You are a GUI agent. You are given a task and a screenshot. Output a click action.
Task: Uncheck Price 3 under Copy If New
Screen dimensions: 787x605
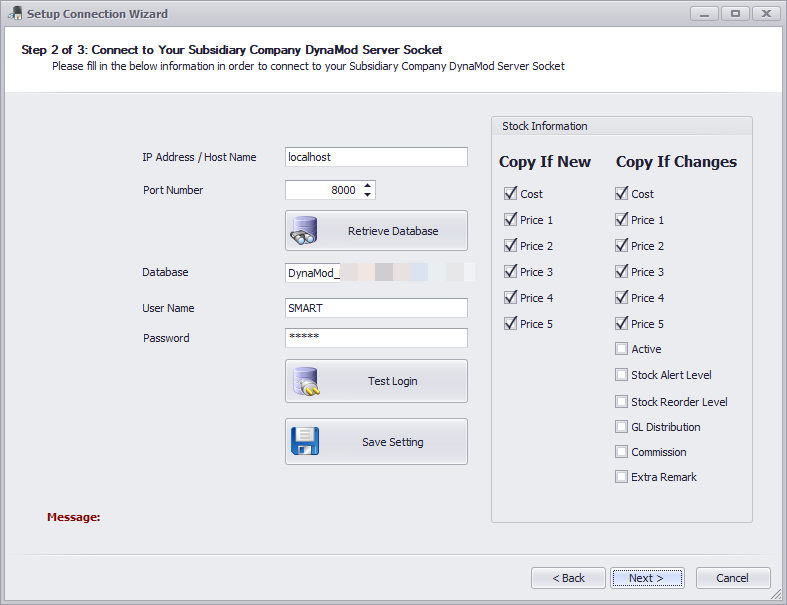[x=510, y=272]
